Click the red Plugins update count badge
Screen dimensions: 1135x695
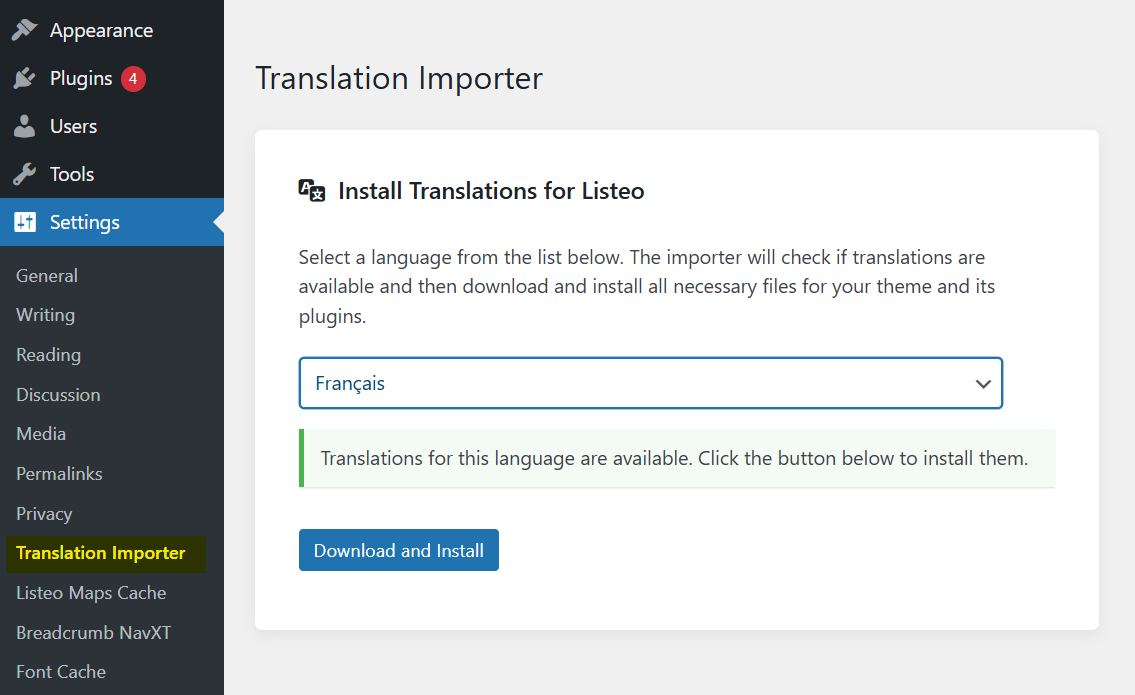click(133, 78)
